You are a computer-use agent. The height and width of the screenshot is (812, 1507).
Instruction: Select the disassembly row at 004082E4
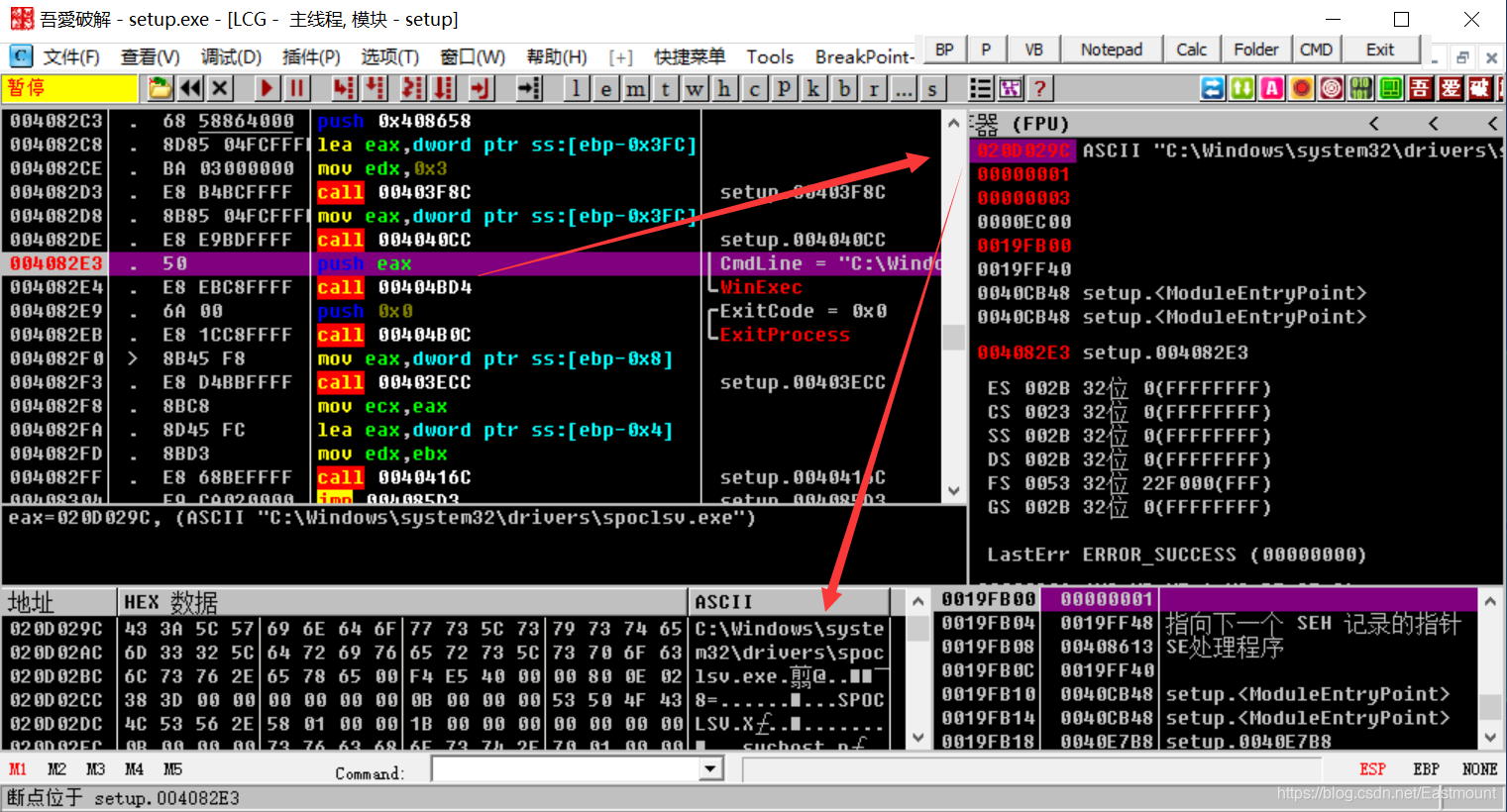(x=473, y=287)
